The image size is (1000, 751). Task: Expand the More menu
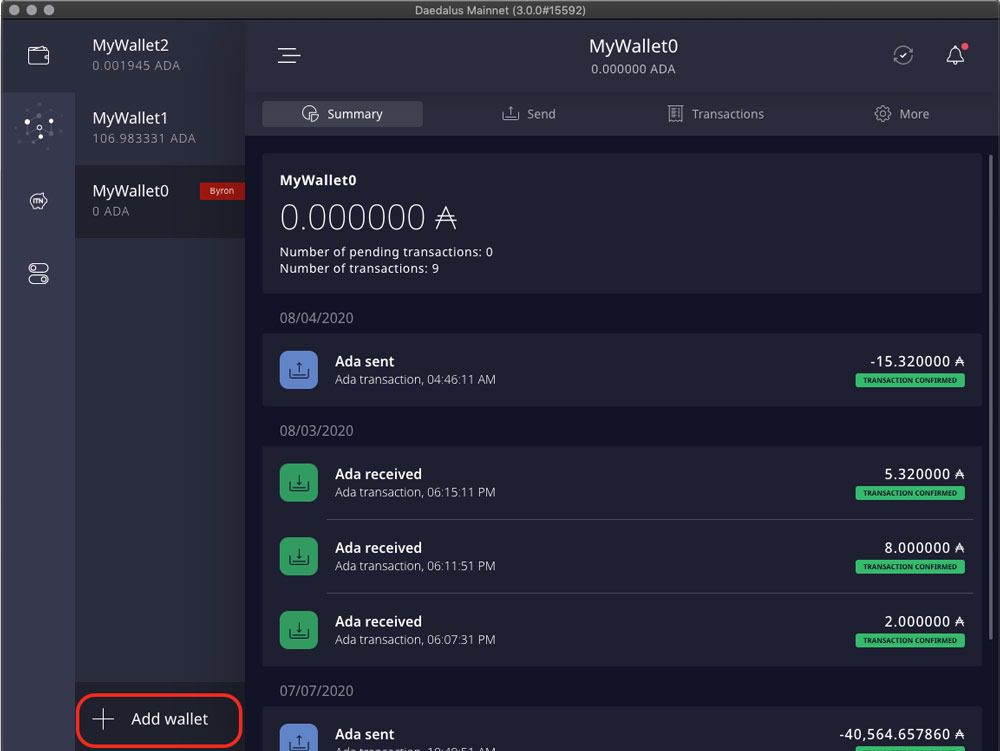[901, 114]
